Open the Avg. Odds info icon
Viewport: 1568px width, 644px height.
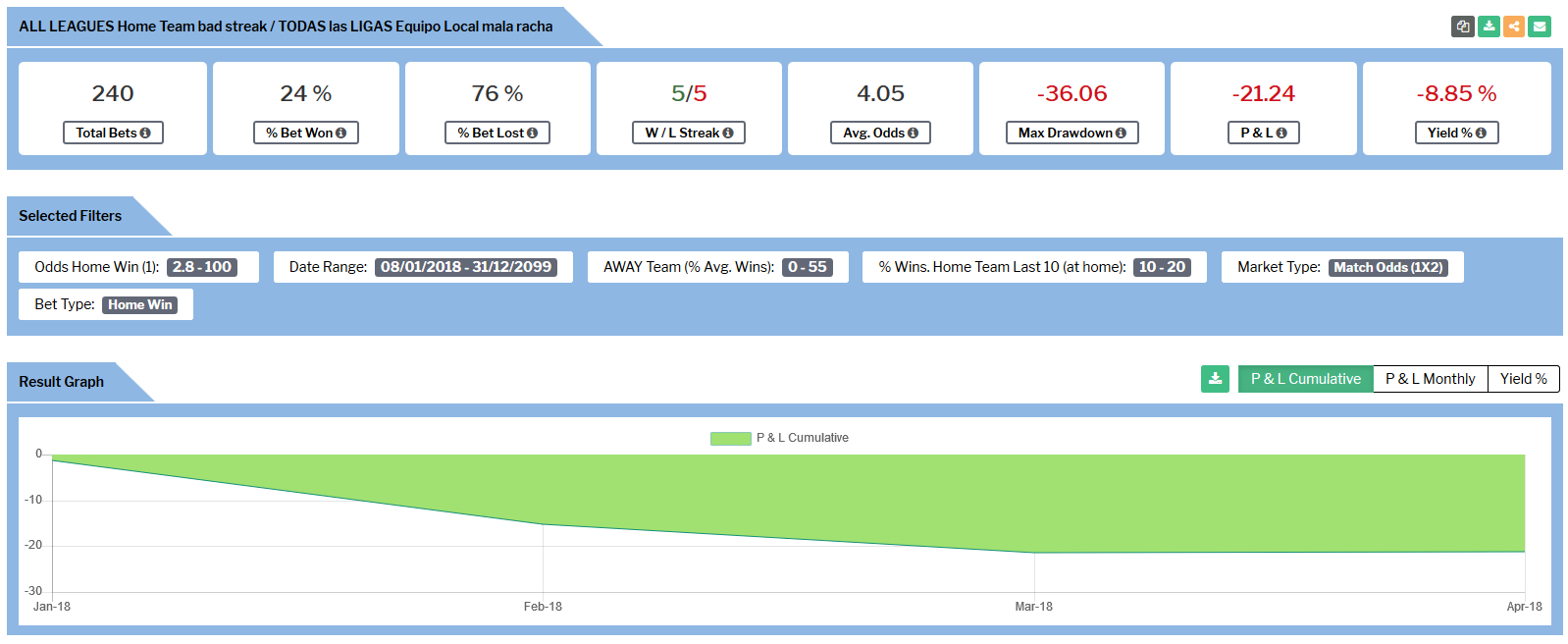(913, 133)
